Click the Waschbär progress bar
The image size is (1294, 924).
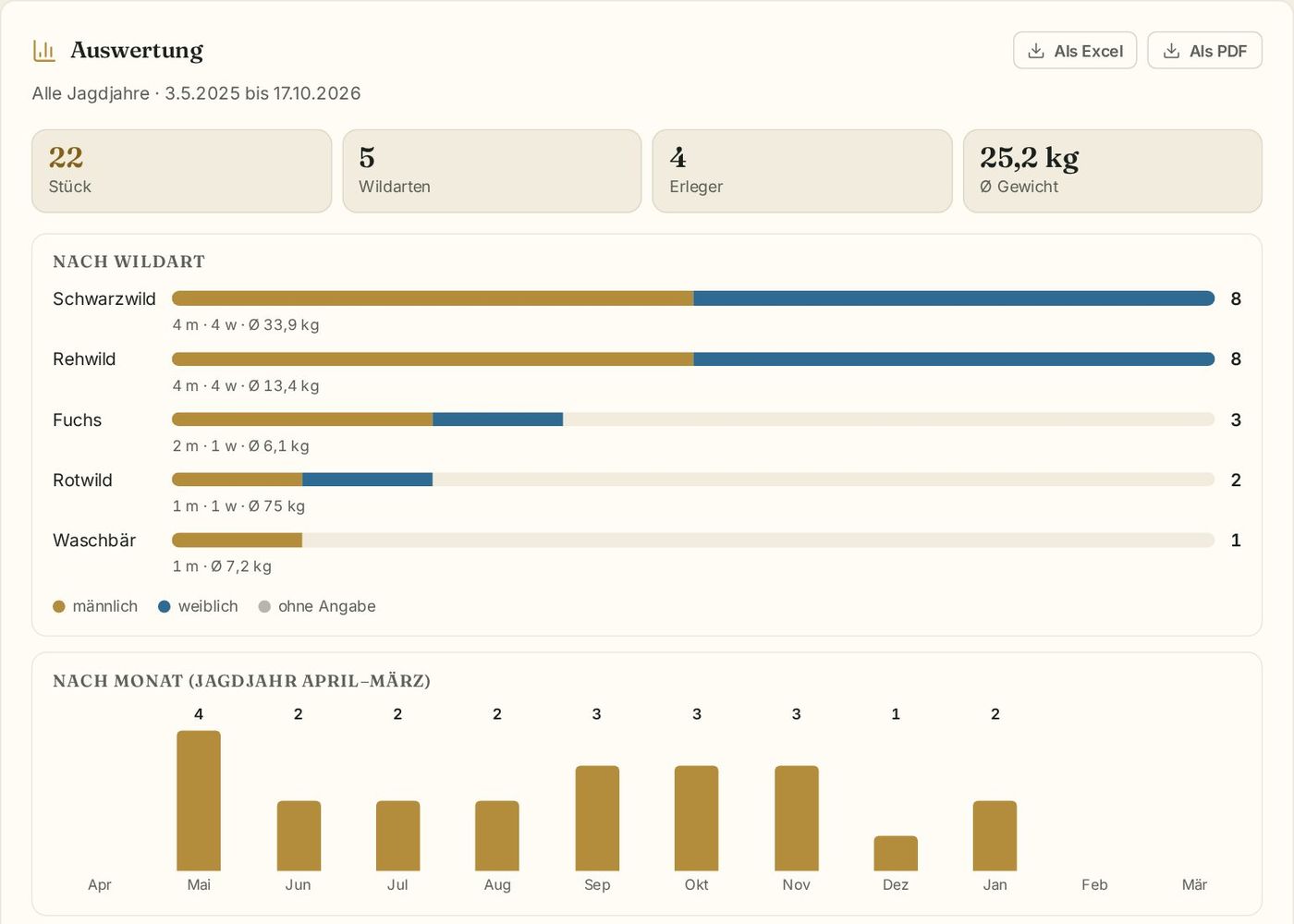(x=693, y=540)
